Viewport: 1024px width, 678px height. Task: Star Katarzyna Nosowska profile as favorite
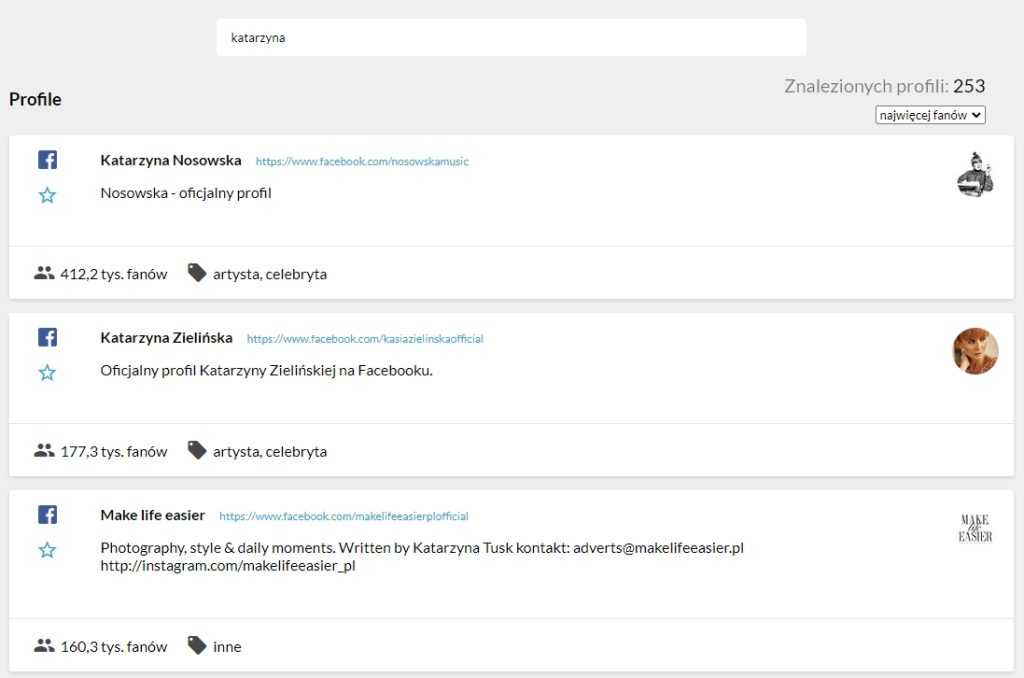tap(47, 195)
